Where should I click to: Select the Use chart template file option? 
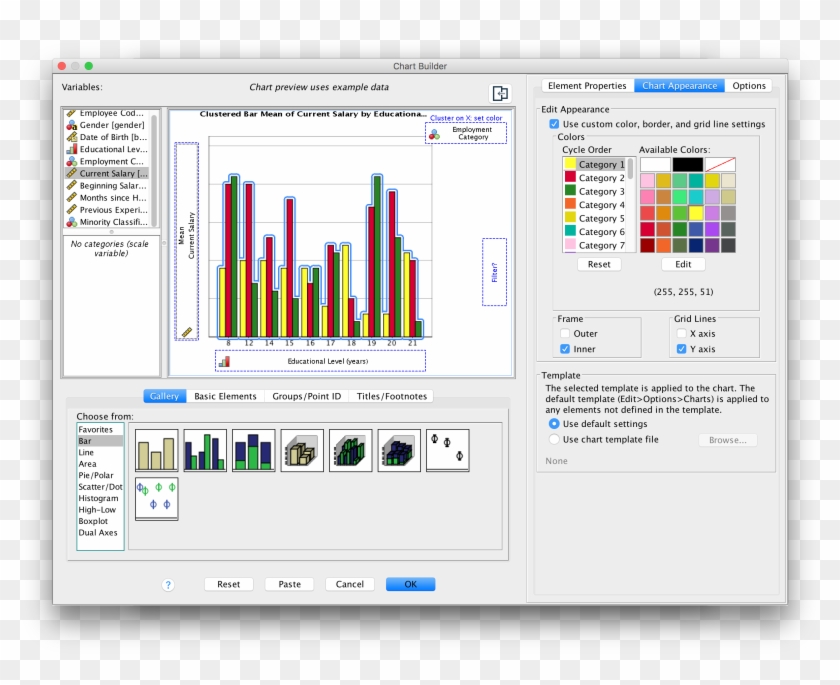(x=555, y=439)
